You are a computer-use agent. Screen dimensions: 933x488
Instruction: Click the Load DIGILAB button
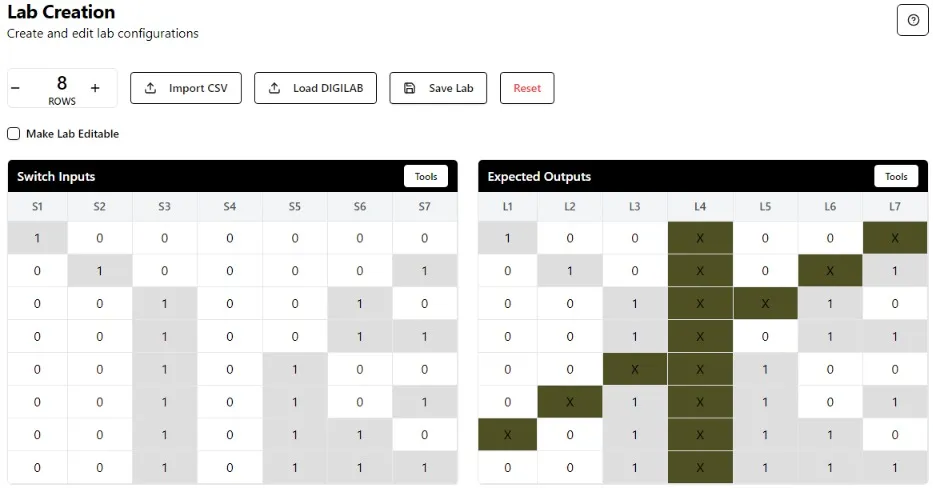tap(315, 88)
